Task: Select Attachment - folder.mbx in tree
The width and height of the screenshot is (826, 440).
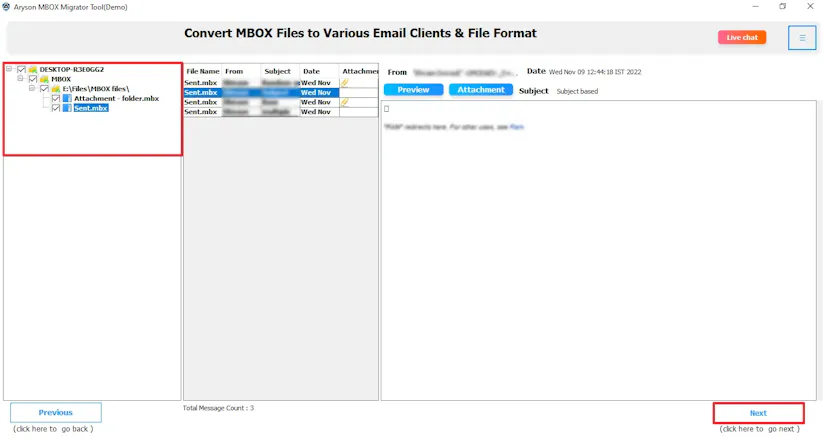Action: [x=116, y=99]
